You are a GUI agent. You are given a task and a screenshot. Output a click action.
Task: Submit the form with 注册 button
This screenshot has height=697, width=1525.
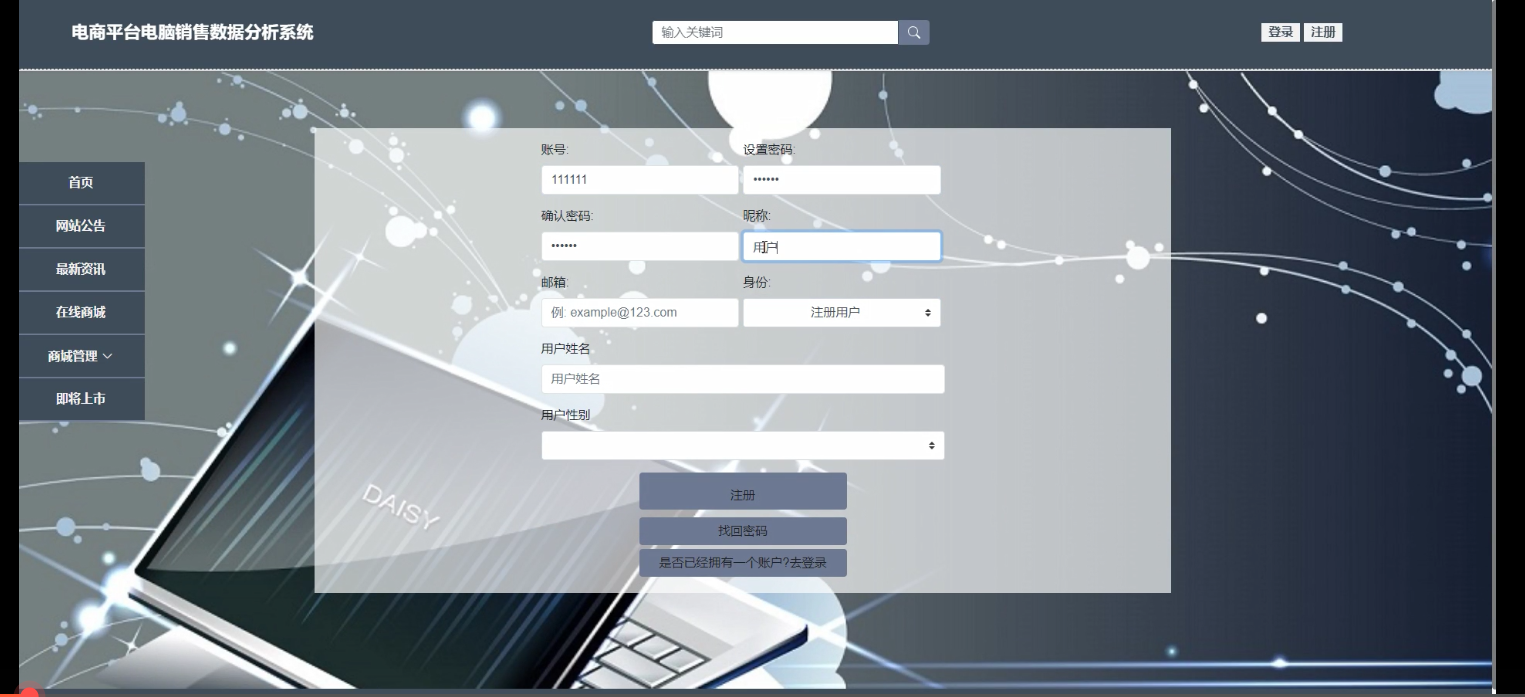pos(743,492)
